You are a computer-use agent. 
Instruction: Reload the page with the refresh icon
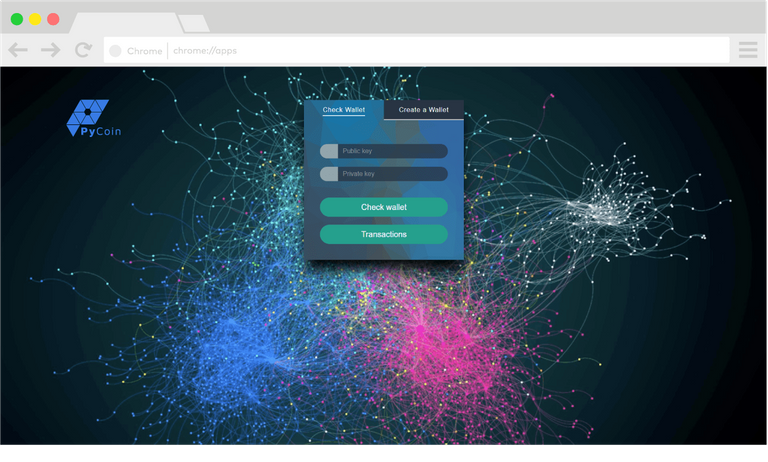[83, 49]
